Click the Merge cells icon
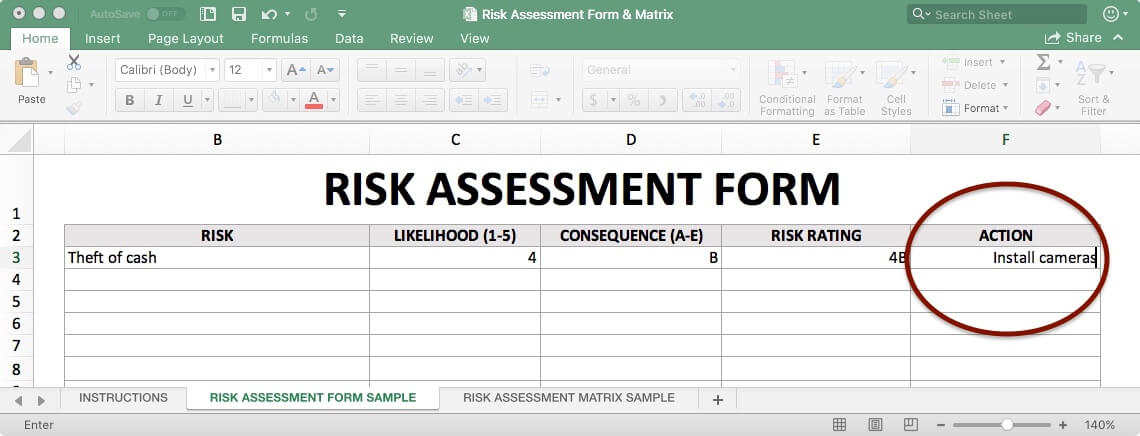Image resolution: width=1140 pixels, height=436 pixels. coord(539,100)
